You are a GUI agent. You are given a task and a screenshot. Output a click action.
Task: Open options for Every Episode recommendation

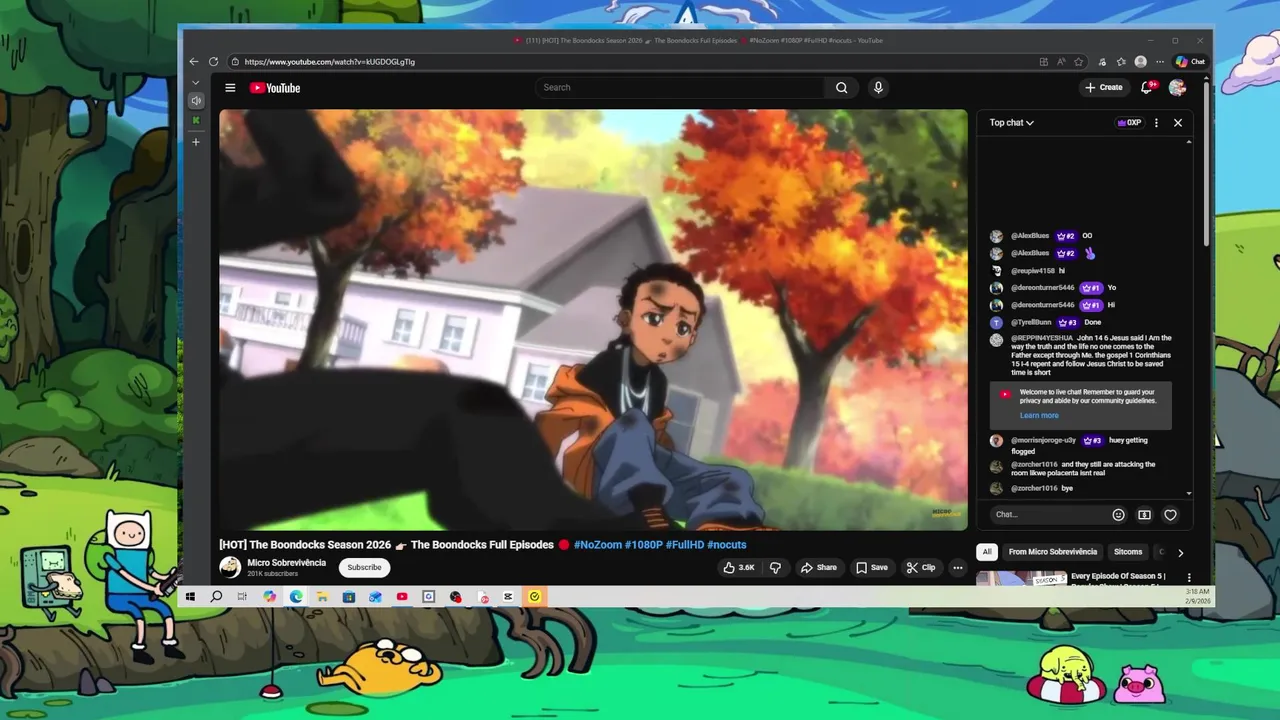1189,577
